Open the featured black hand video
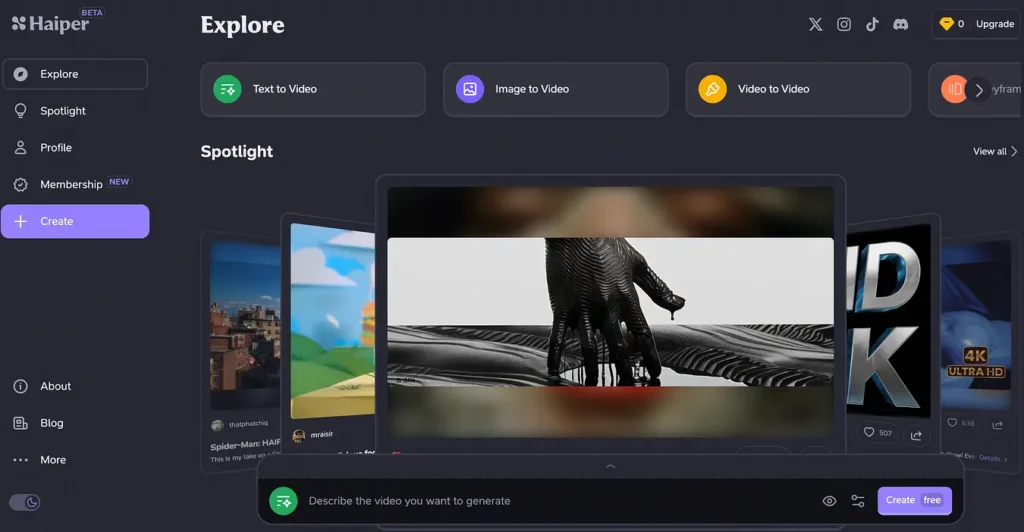Screen dimensions: 1024x532 coord(611,311)
